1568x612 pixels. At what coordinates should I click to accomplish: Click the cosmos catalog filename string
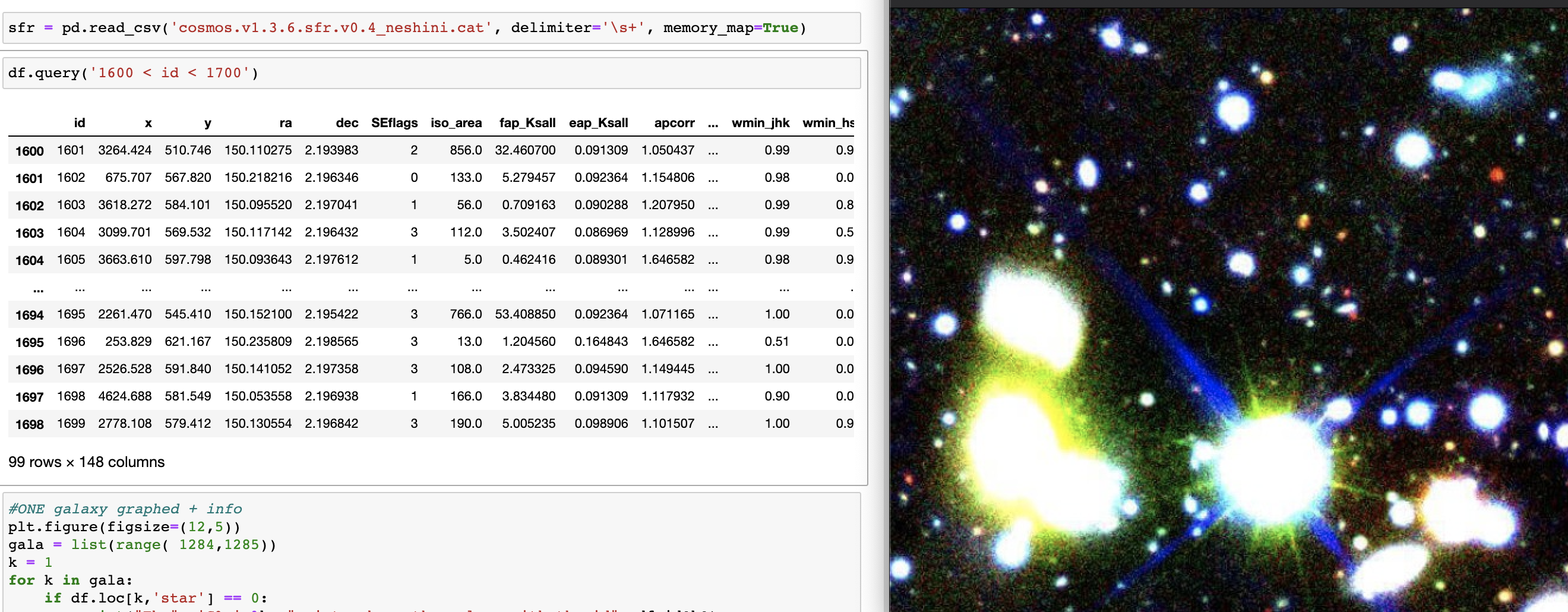pos(331,28)
